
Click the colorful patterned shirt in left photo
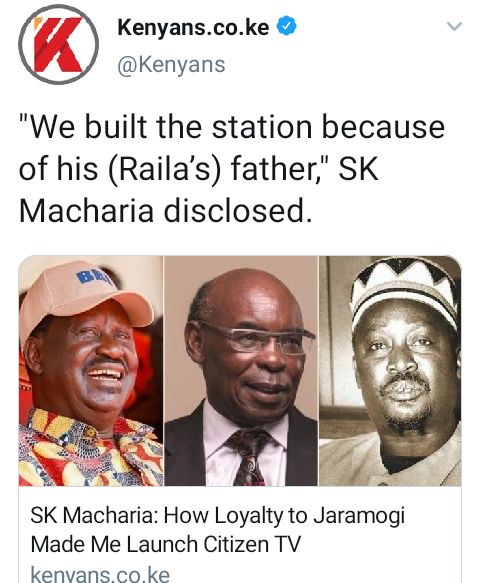(x=91, y=450)
